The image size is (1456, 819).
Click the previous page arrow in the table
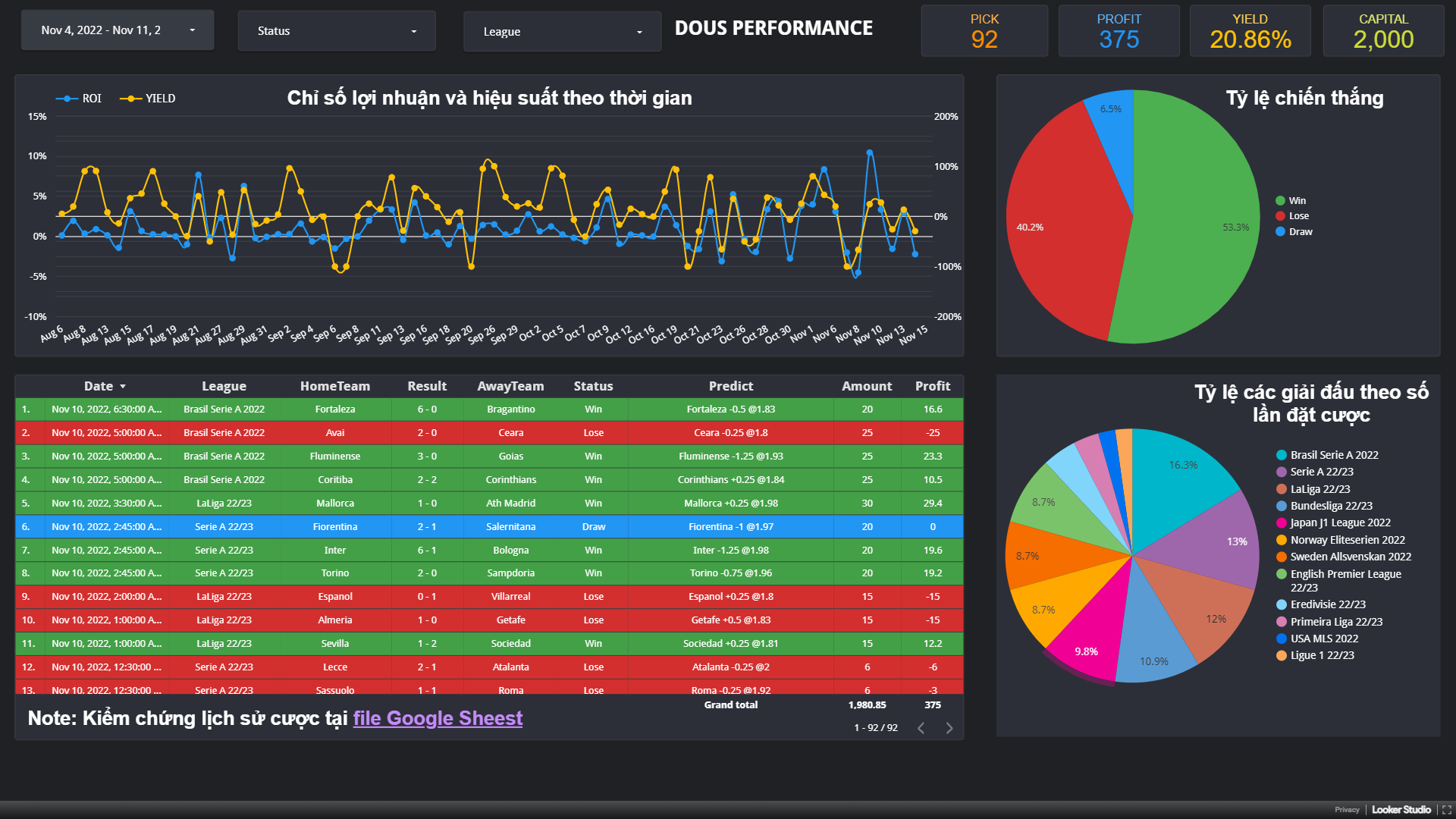(921, 728)
